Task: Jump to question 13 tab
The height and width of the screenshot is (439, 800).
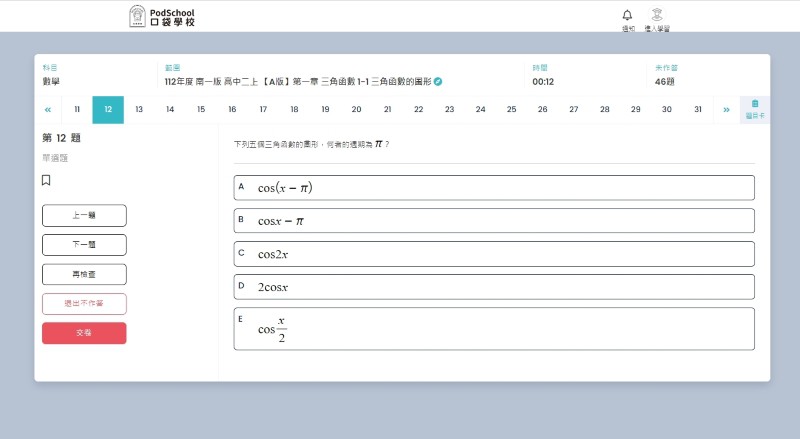Action: click(139, 109)
